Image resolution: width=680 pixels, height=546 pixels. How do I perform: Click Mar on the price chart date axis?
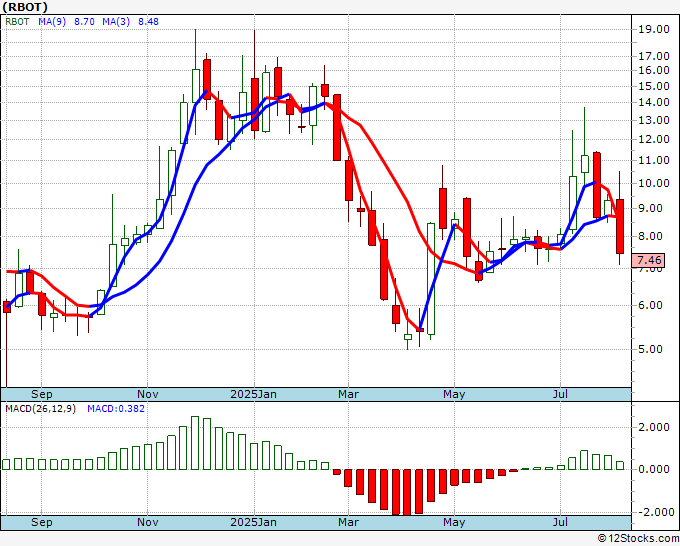click(x=348, y=394)
